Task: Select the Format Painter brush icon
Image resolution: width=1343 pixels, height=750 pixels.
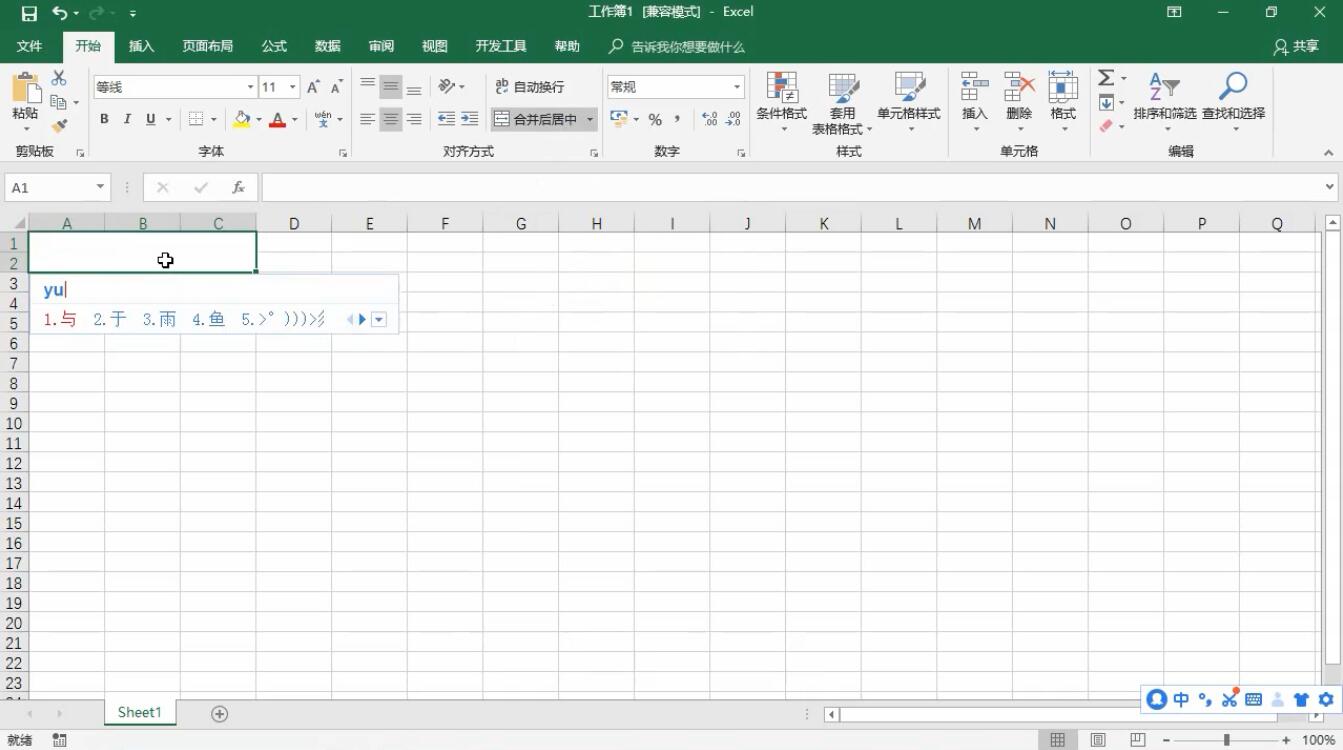Action: point(59,126)
